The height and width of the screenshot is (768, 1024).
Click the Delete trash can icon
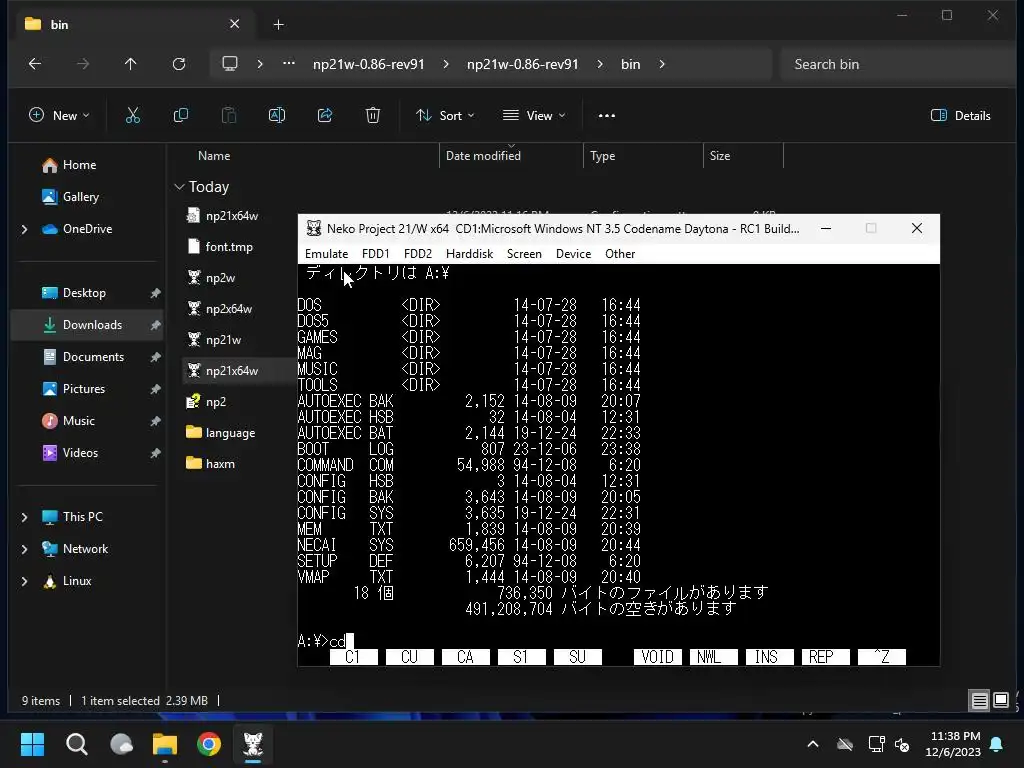tap(373, 116)
